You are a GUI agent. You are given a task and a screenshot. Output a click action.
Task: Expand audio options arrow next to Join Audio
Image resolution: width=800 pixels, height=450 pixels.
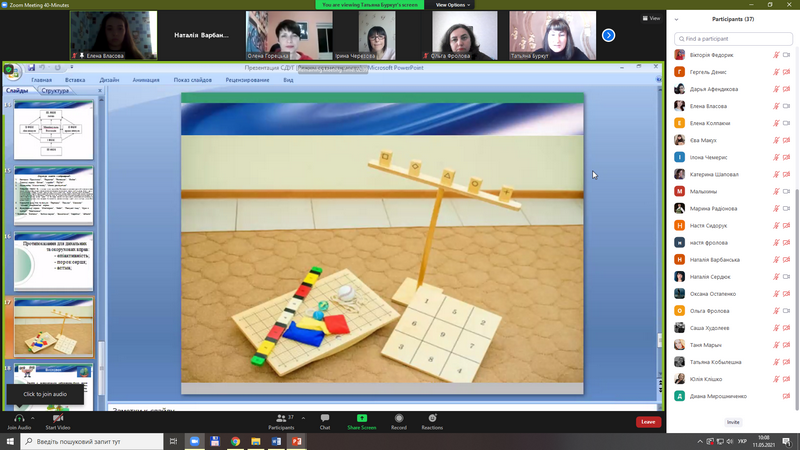coord(33,418)
